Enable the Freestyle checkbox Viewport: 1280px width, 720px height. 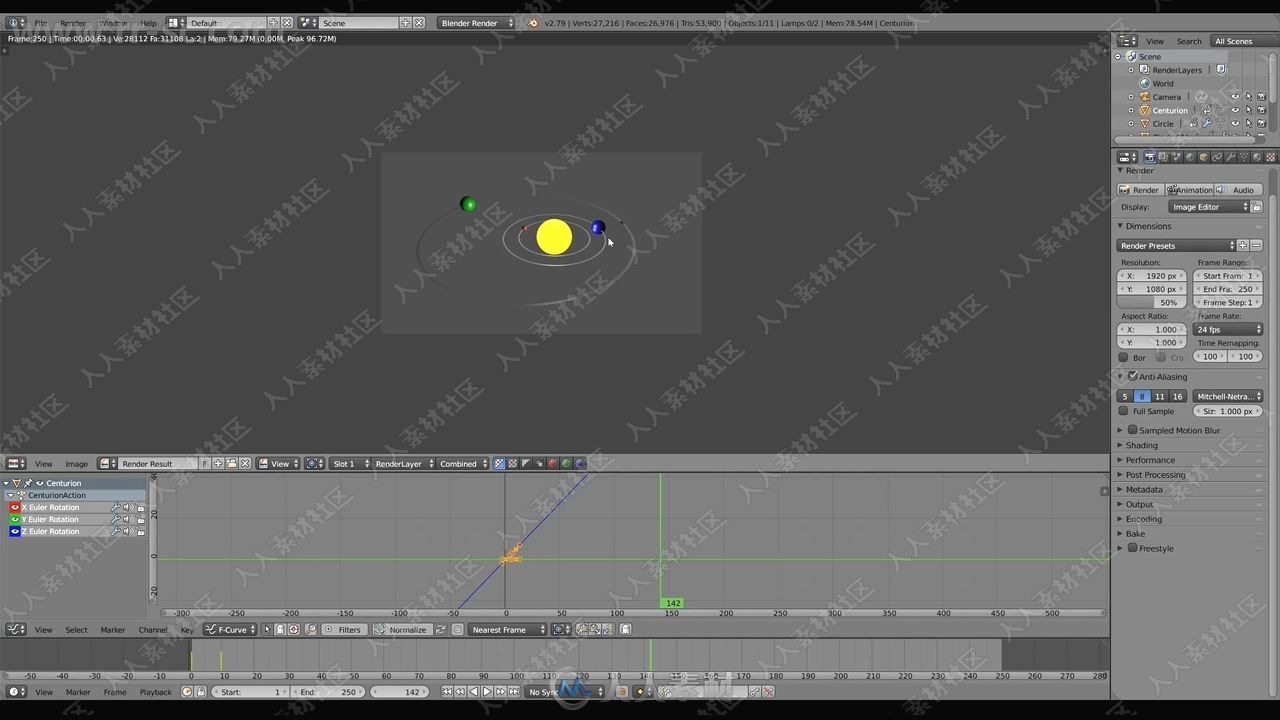pyautogui.click(x=1133, y=548)
